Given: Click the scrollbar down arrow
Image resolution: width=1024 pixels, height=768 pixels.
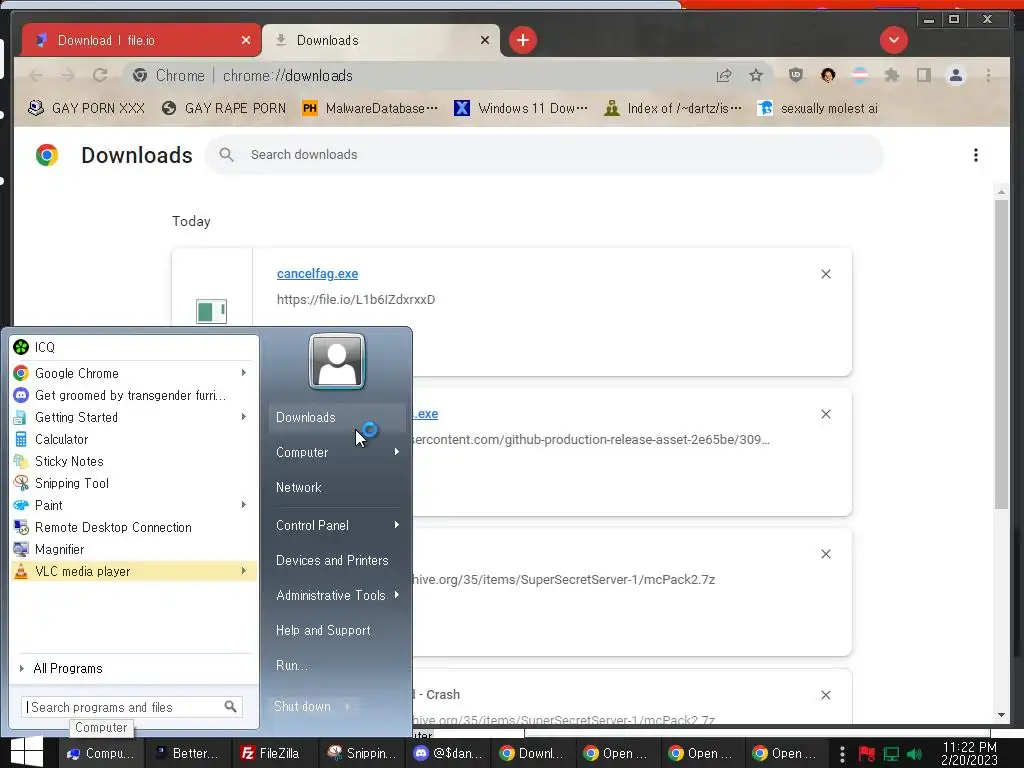Looking at the screenshot, I should (x=1001, y=715).
